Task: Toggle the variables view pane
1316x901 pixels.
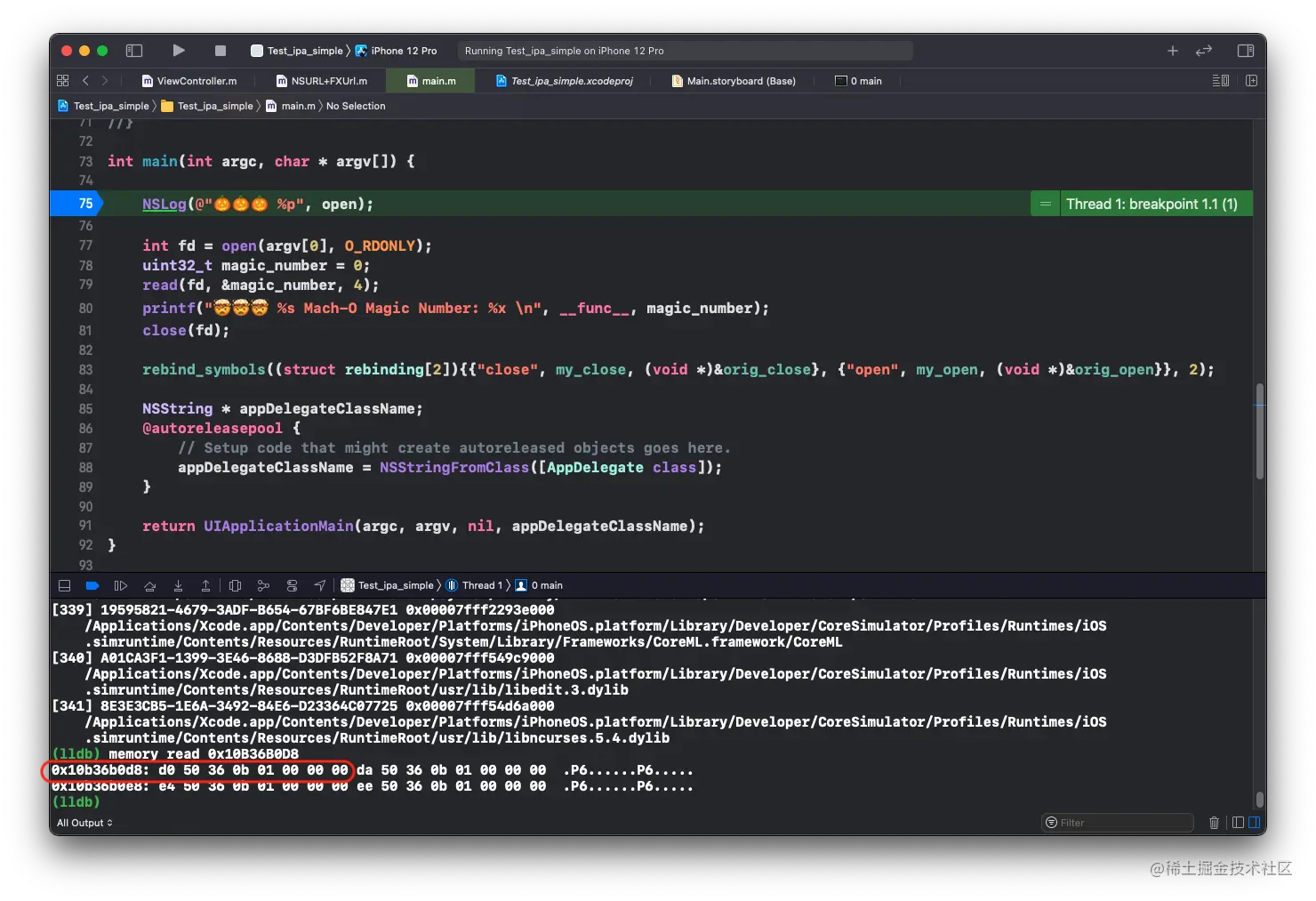Action: tap(1238, 823)
